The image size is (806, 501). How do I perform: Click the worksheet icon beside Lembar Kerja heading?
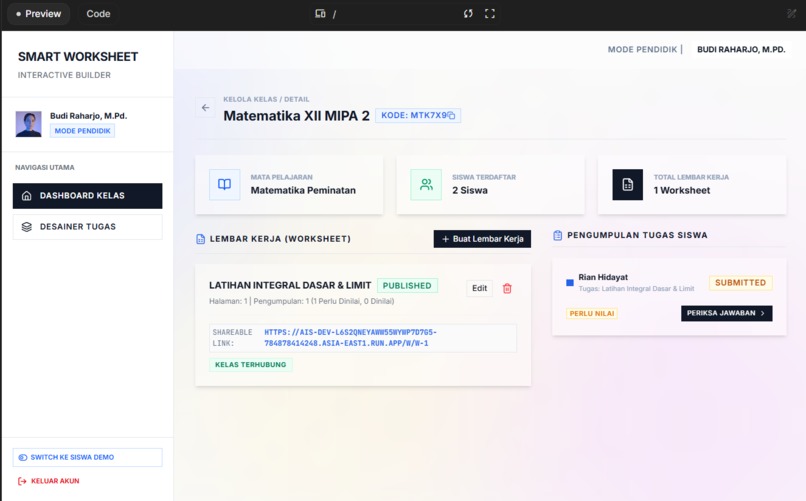click(200, 239)
